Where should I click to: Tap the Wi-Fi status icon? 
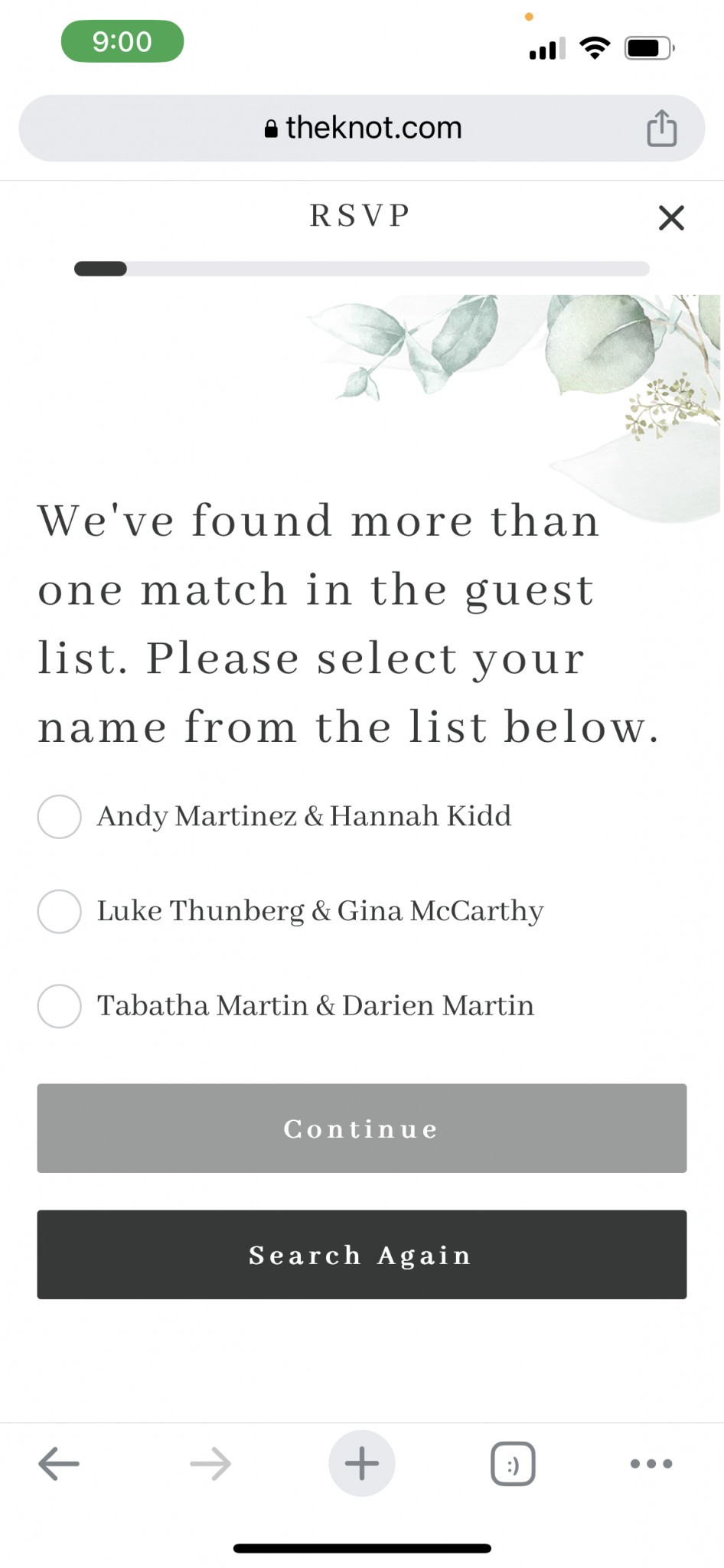pyautogui.click(x=595, y=47)
